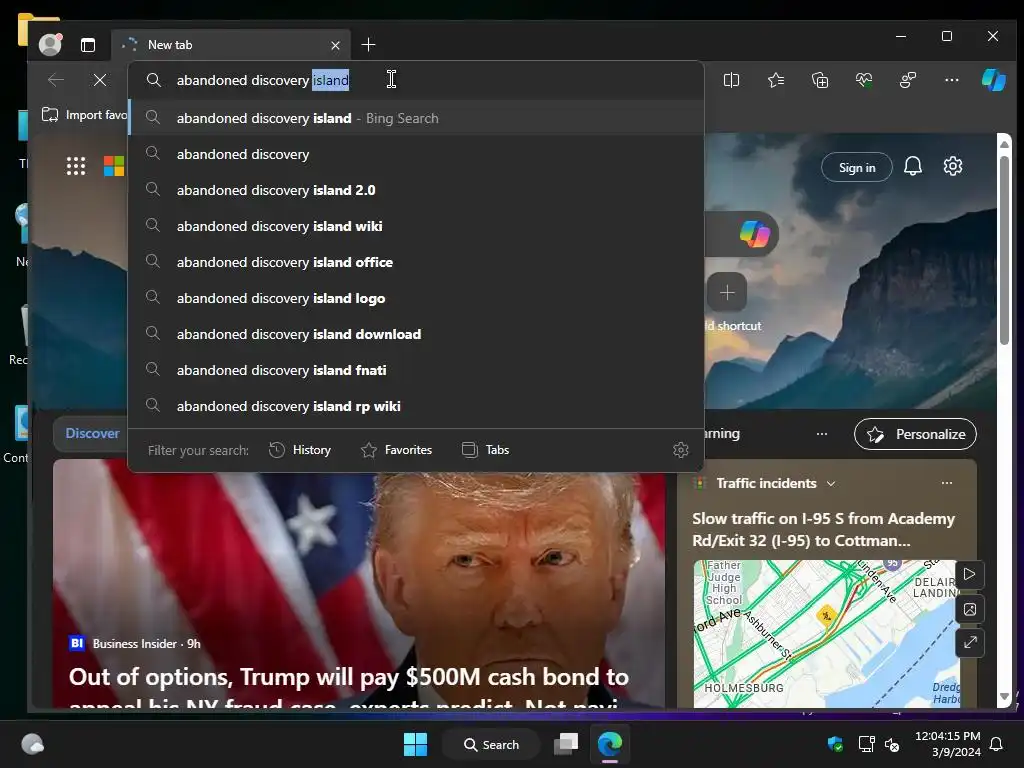Open the profile sharing toolbar icon
This screenshot has width=1024, height=768.
coord(908,80)
